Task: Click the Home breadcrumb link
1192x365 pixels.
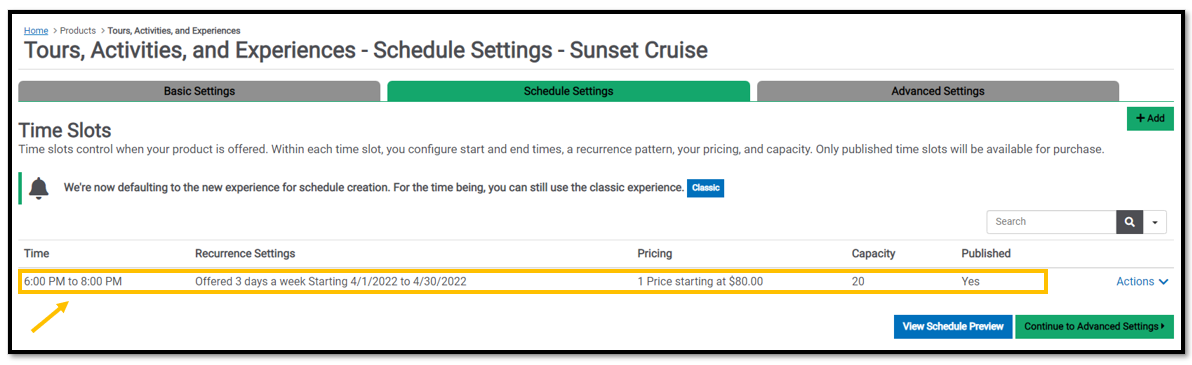Action: [36, 30]
